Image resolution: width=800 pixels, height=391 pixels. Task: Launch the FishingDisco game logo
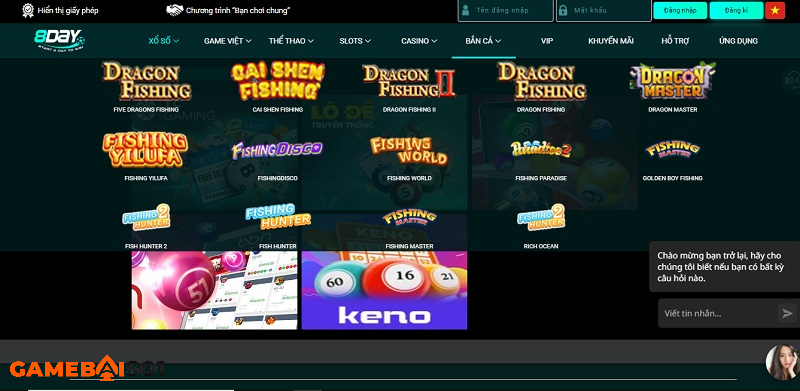277,150
